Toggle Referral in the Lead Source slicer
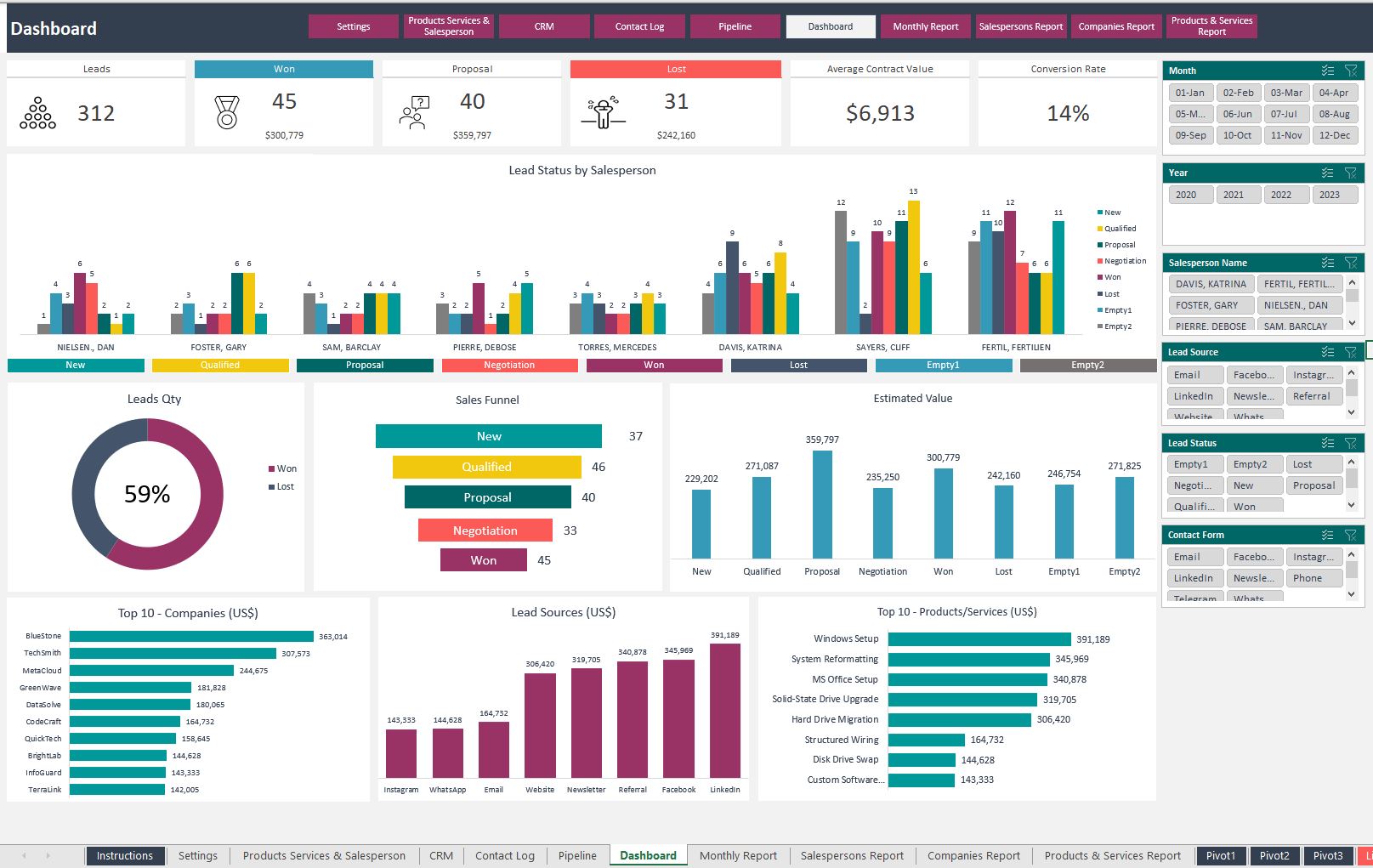 coord(1311,396)
